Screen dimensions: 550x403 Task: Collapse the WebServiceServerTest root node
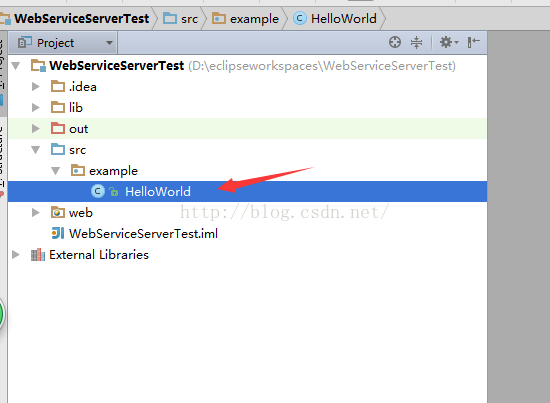tap(16, 66)
